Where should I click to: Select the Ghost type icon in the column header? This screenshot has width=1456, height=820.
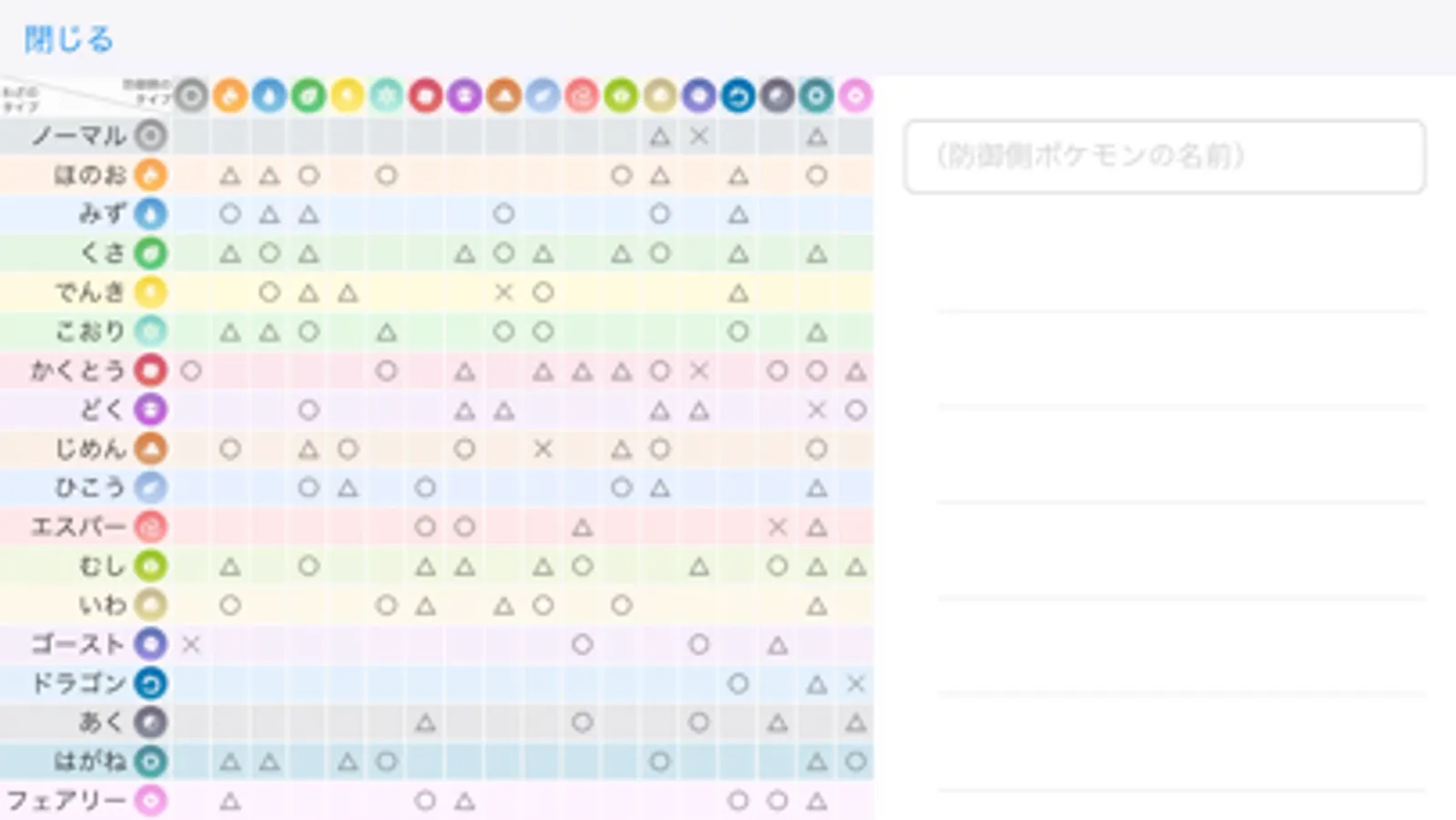[x=699, y=96]
